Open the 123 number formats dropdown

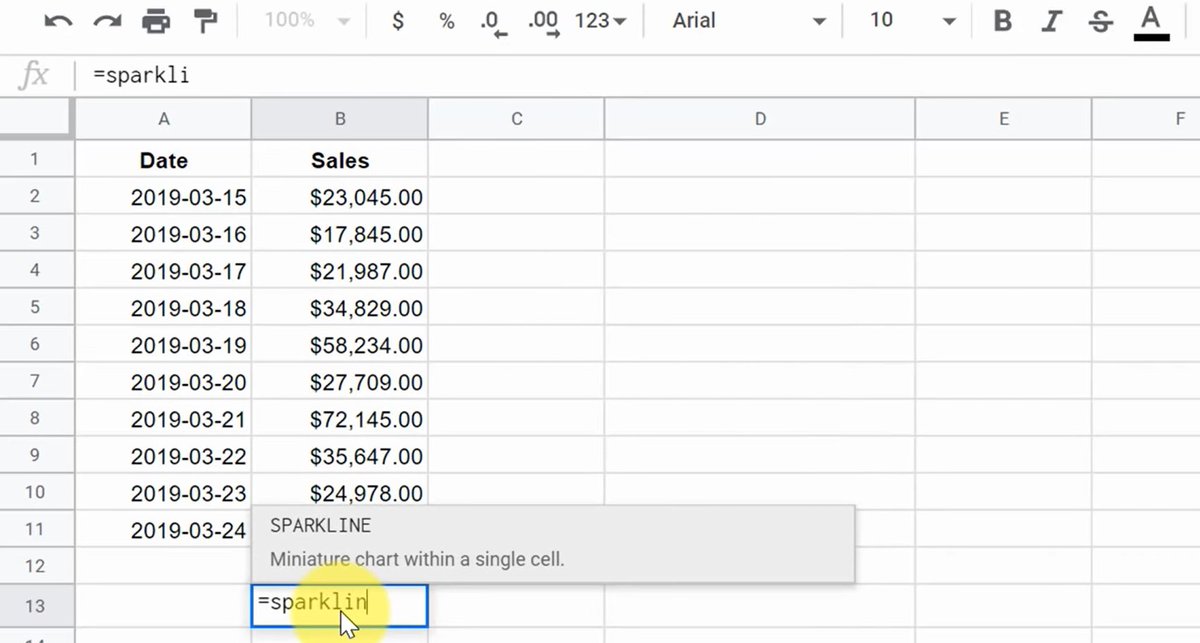click(x=601, y=21)
